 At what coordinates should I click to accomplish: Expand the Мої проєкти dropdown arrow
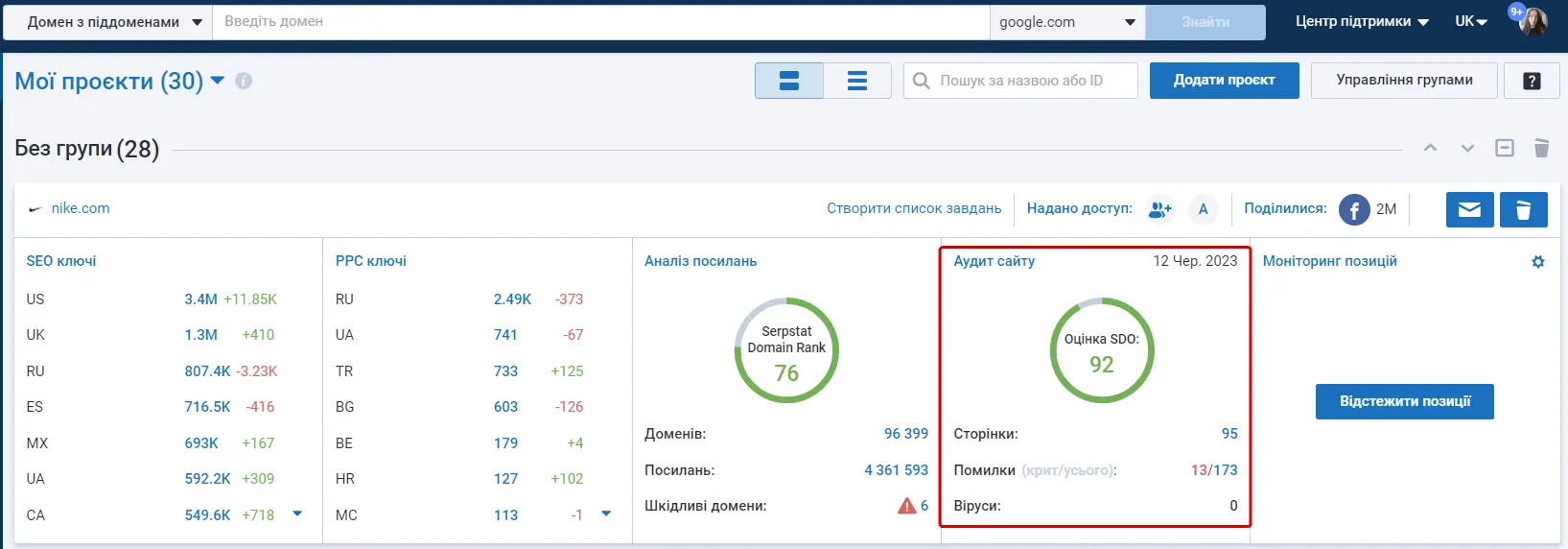pos(218,81)
